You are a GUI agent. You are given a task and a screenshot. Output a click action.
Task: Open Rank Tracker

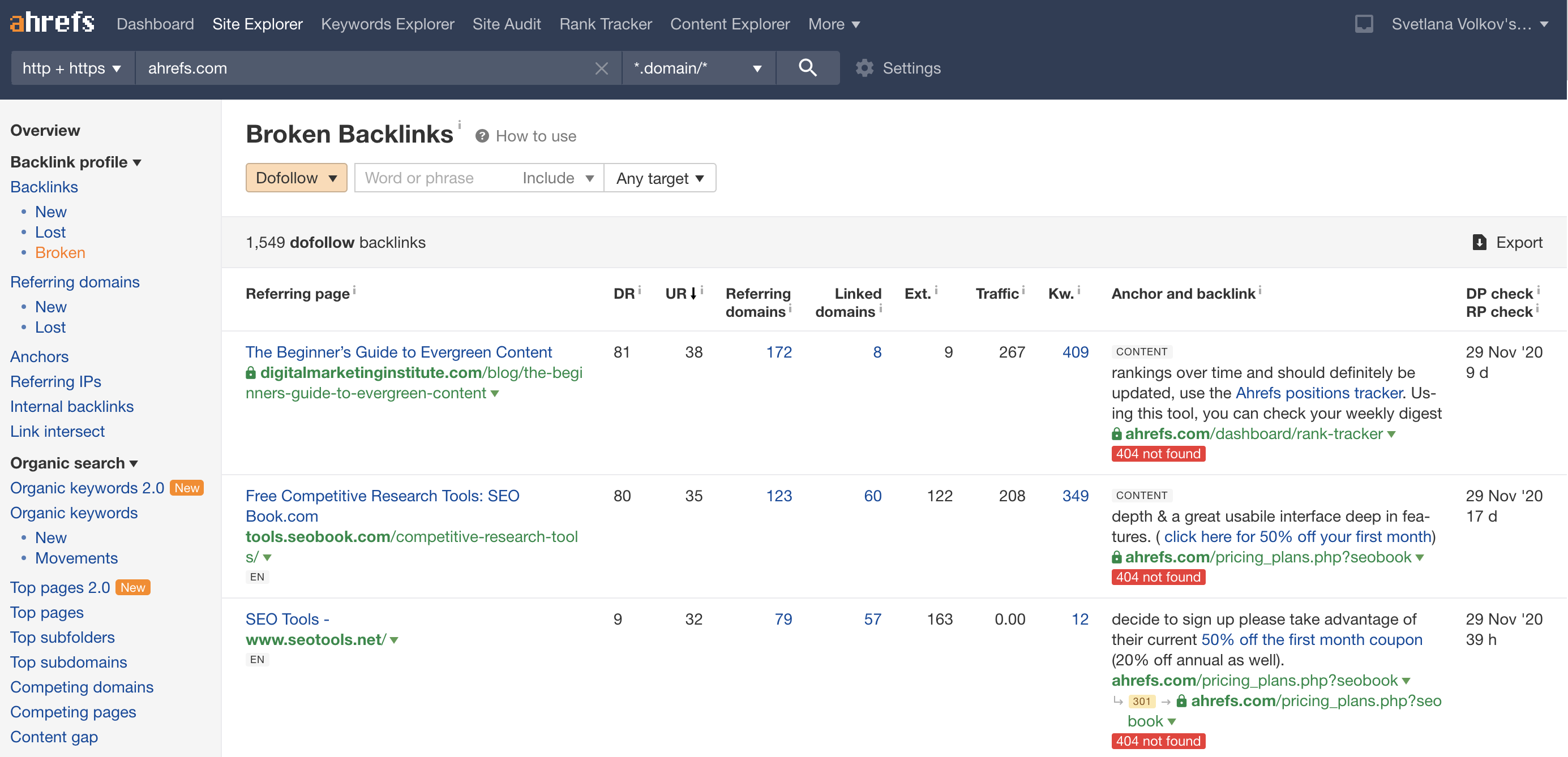[x=605, y=24]
